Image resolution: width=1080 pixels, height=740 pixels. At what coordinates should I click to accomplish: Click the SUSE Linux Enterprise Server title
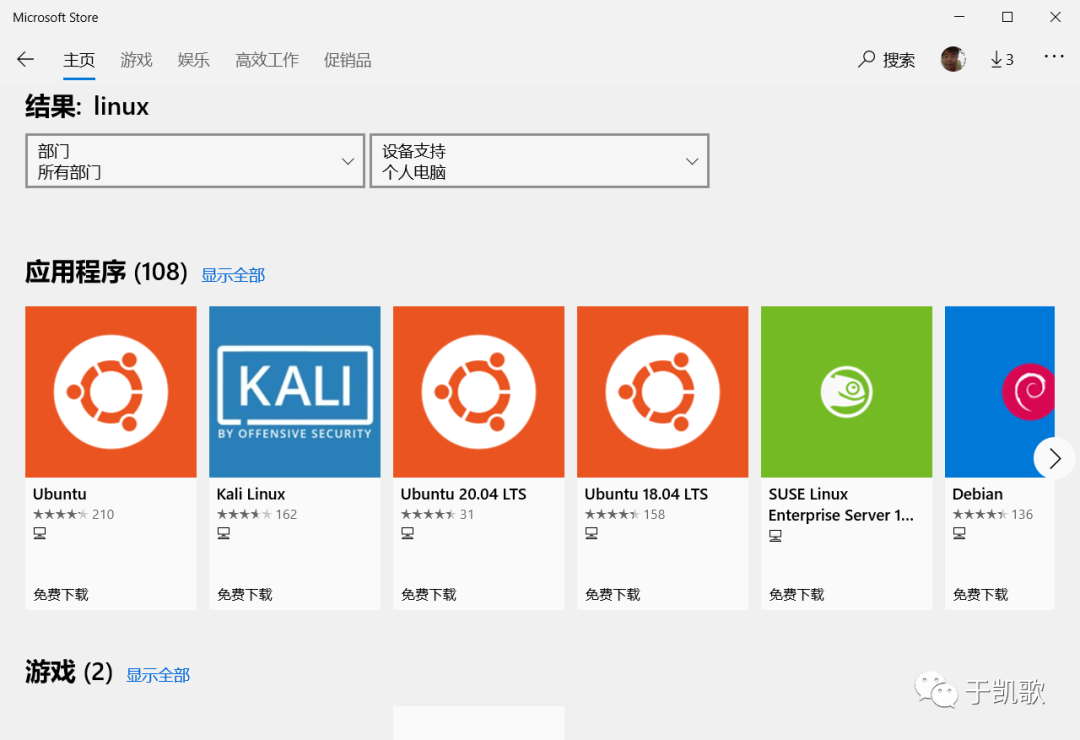coord(841,504)
